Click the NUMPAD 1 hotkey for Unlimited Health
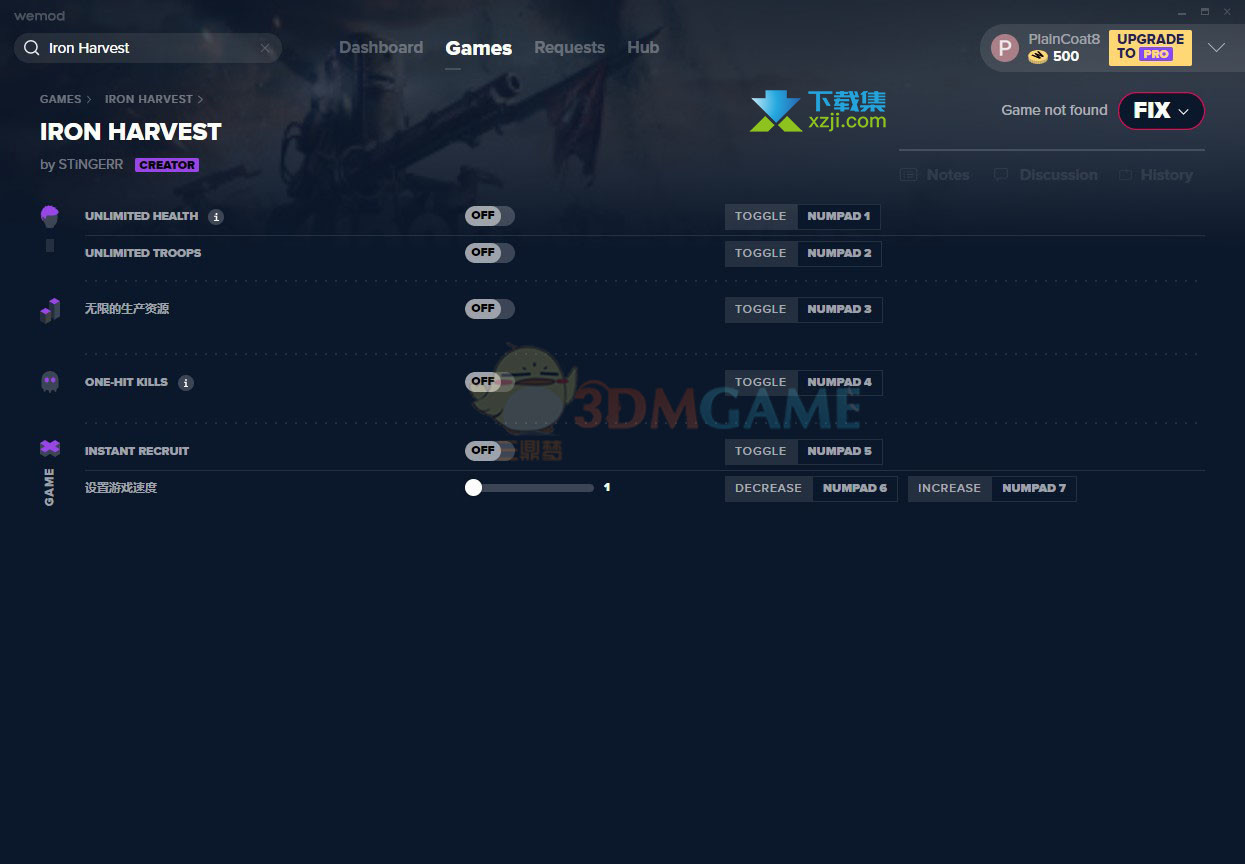Screen dimensions: 1245x864 [838, 216]
